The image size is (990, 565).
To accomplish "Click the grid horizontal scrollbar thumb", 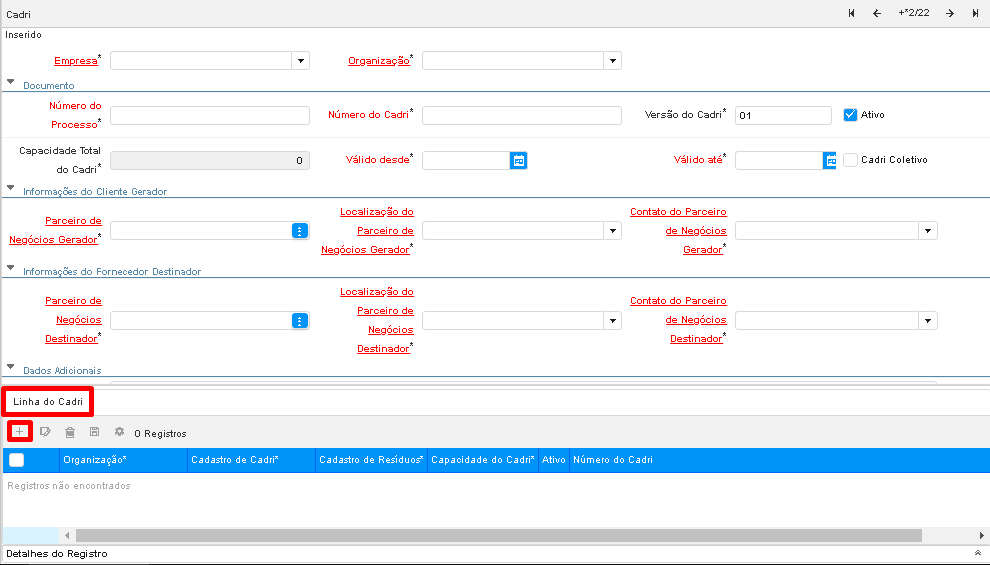I will (499, 535).
